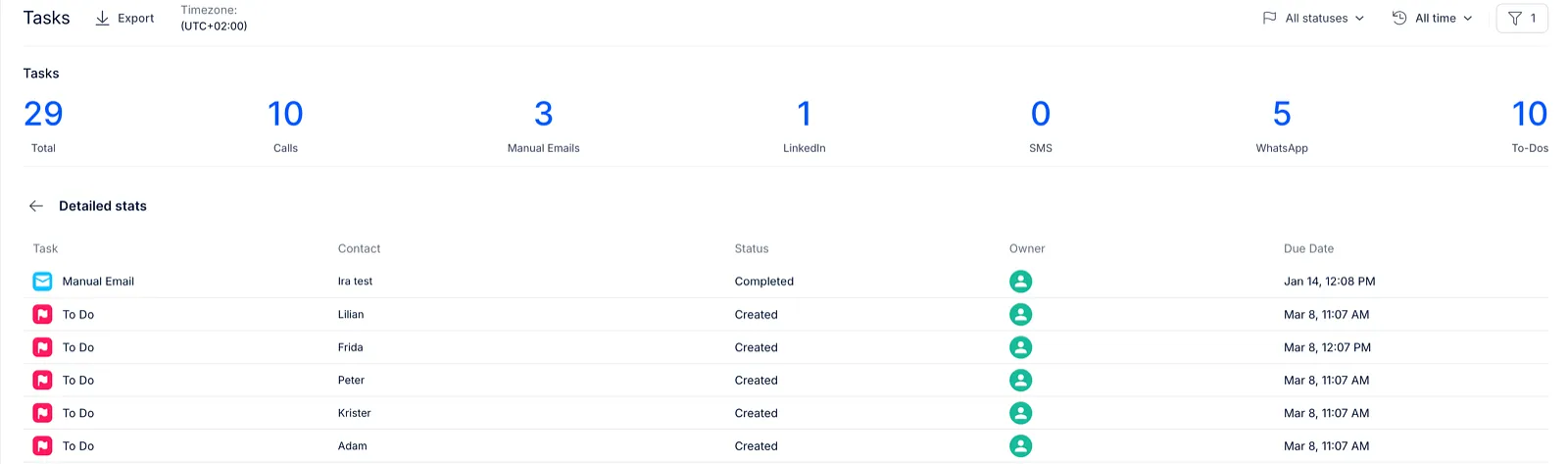
Task: Click Created status in Adam's row
Action: [x=756, y=446]
